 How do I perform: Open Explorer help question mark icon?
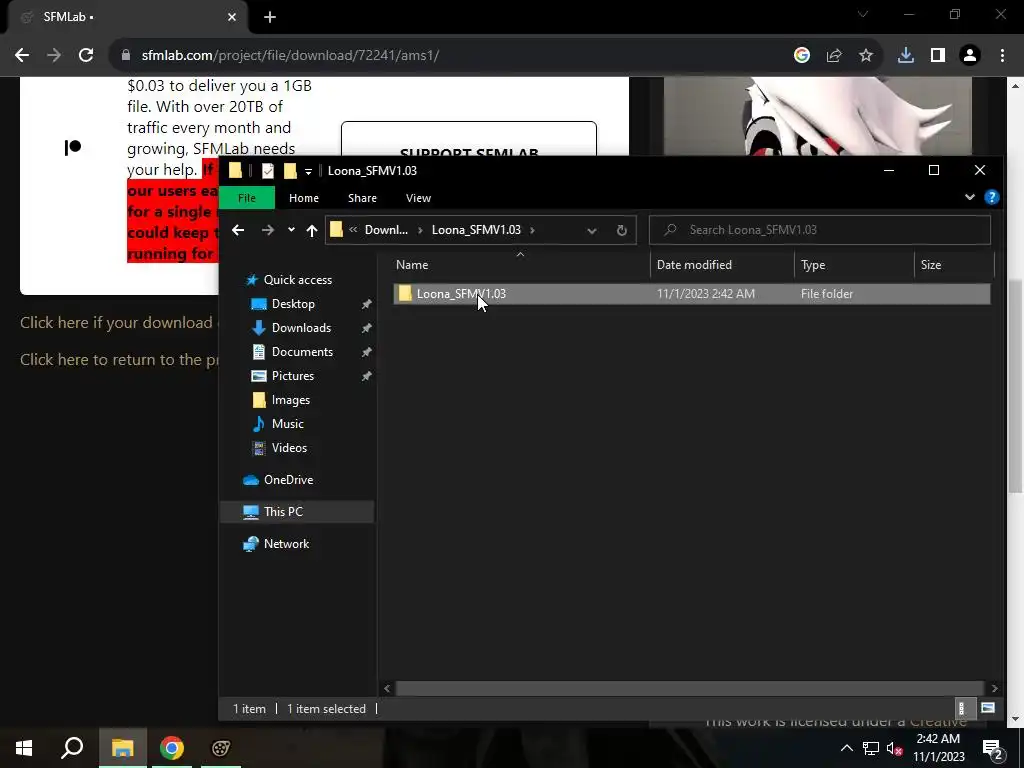(991, 197)
